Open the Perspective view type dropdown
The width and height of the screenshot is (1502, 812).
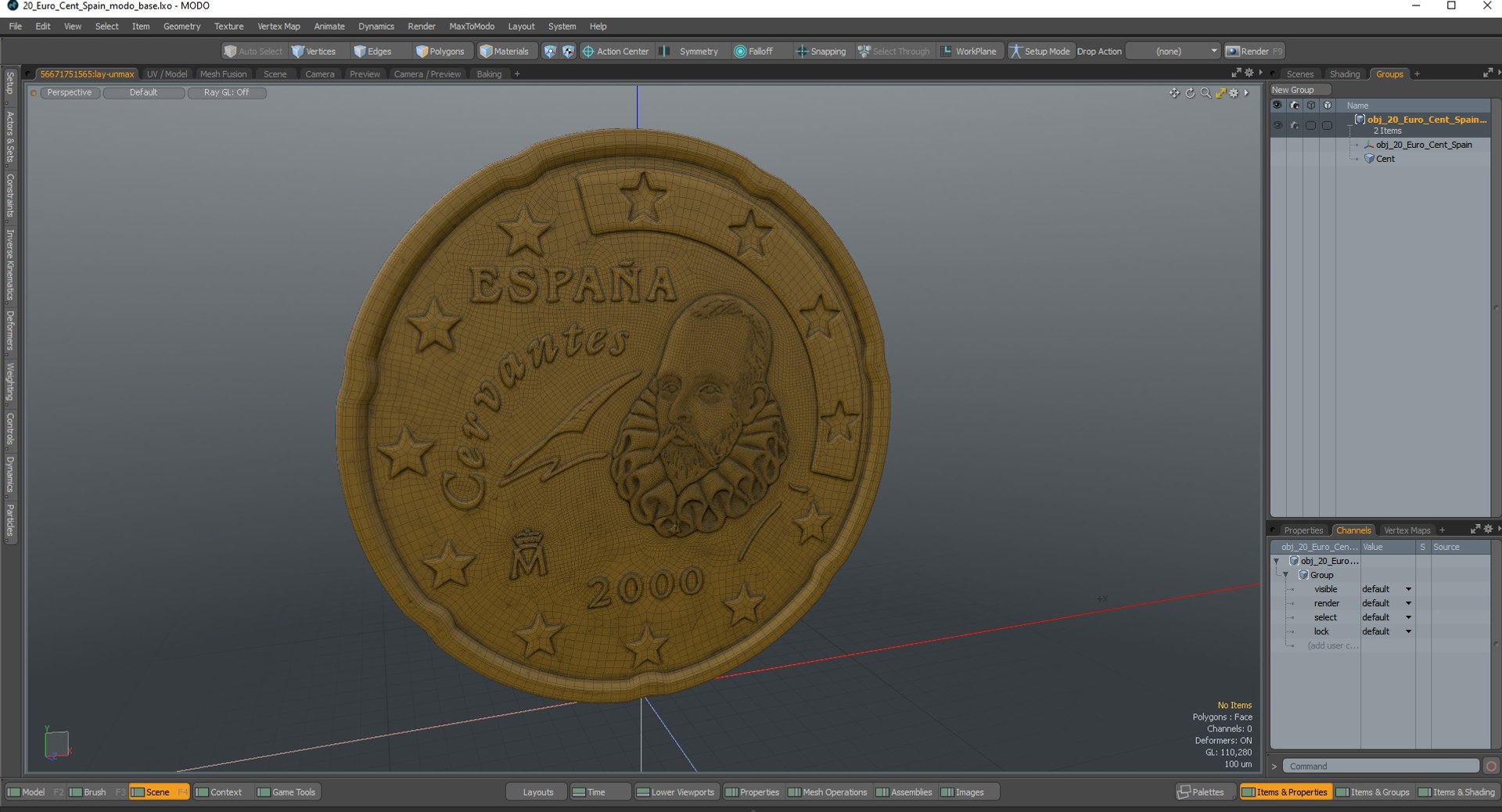(70, 92)
